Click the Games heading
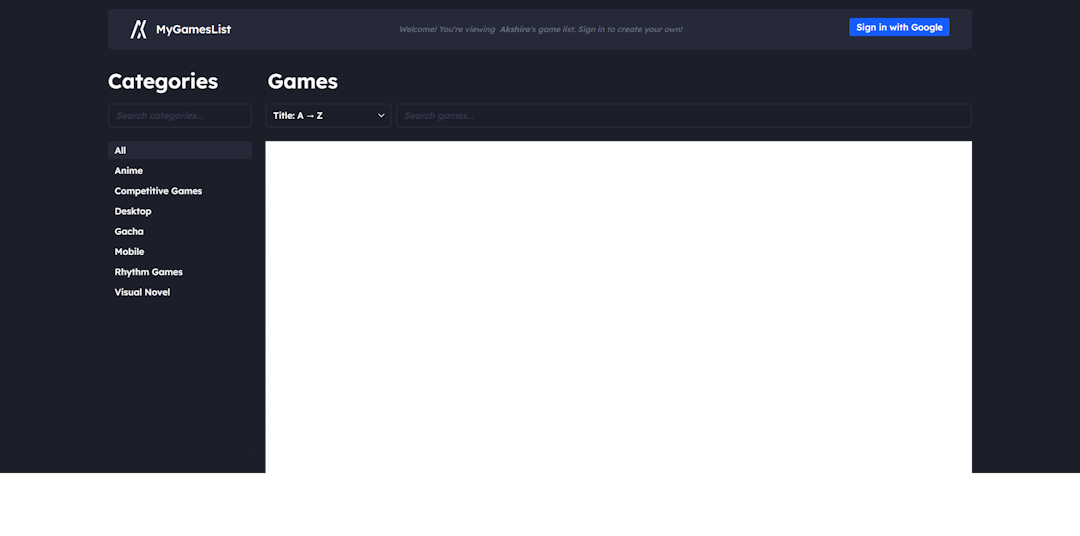The width and height of the screenshot is (1080, 536). (x=303, y=82)
